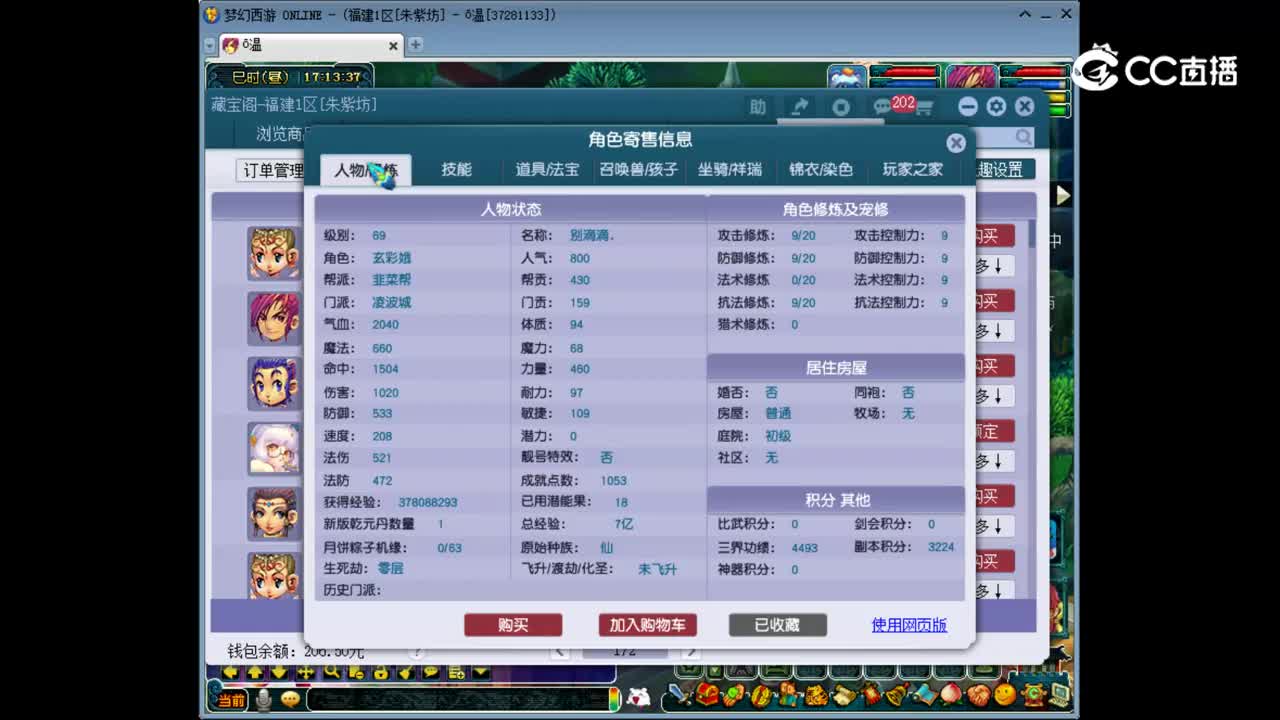Click the 凌波城 sect value

pos(391,302)
